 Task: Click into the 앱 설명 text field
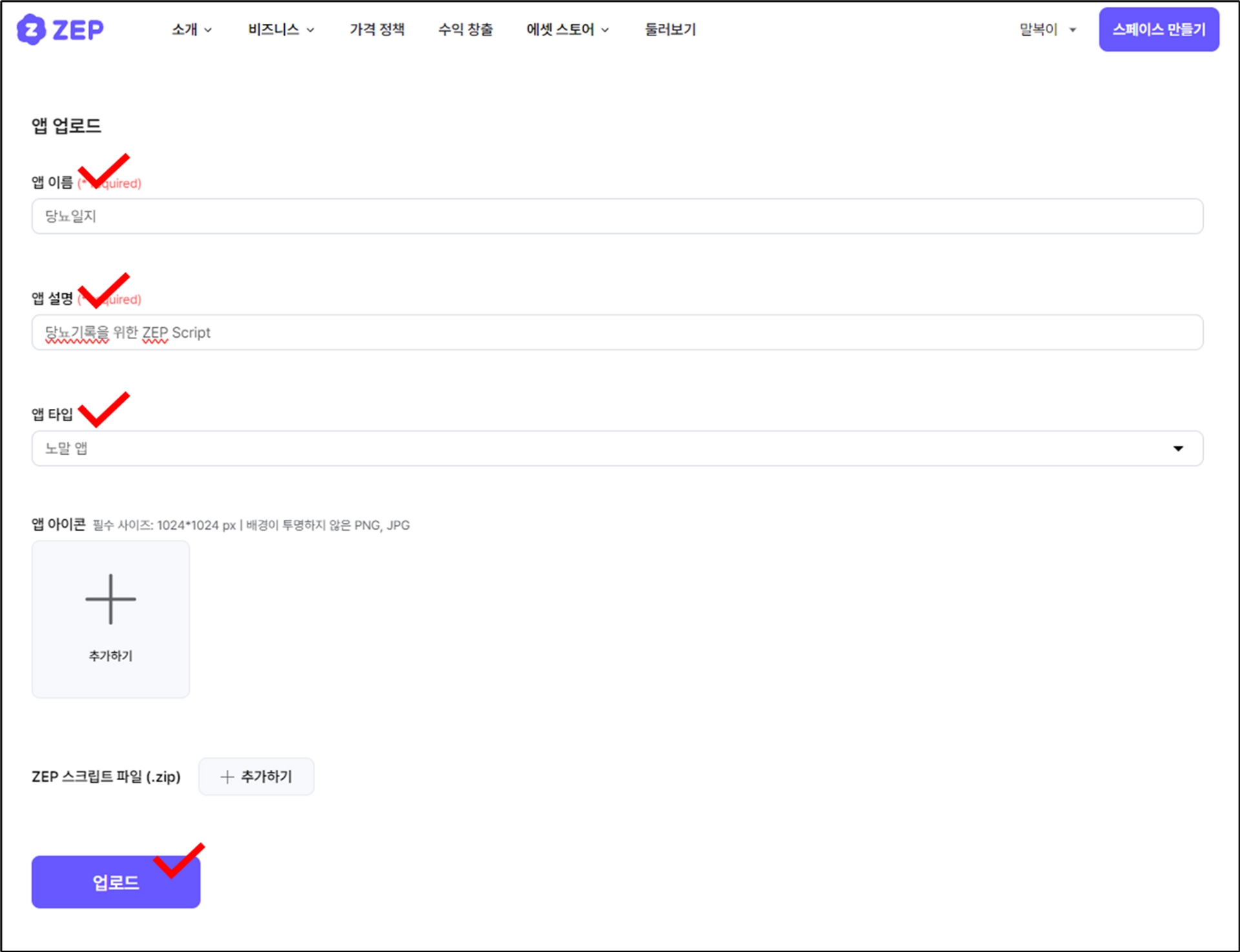[x=617, y=333]
